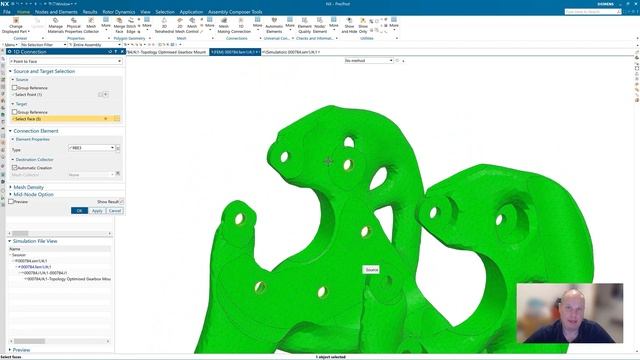Toggle Target Group Reference checkbox
Screen dimensions: 640x360
pyautogui.click(x=15, y=112)
